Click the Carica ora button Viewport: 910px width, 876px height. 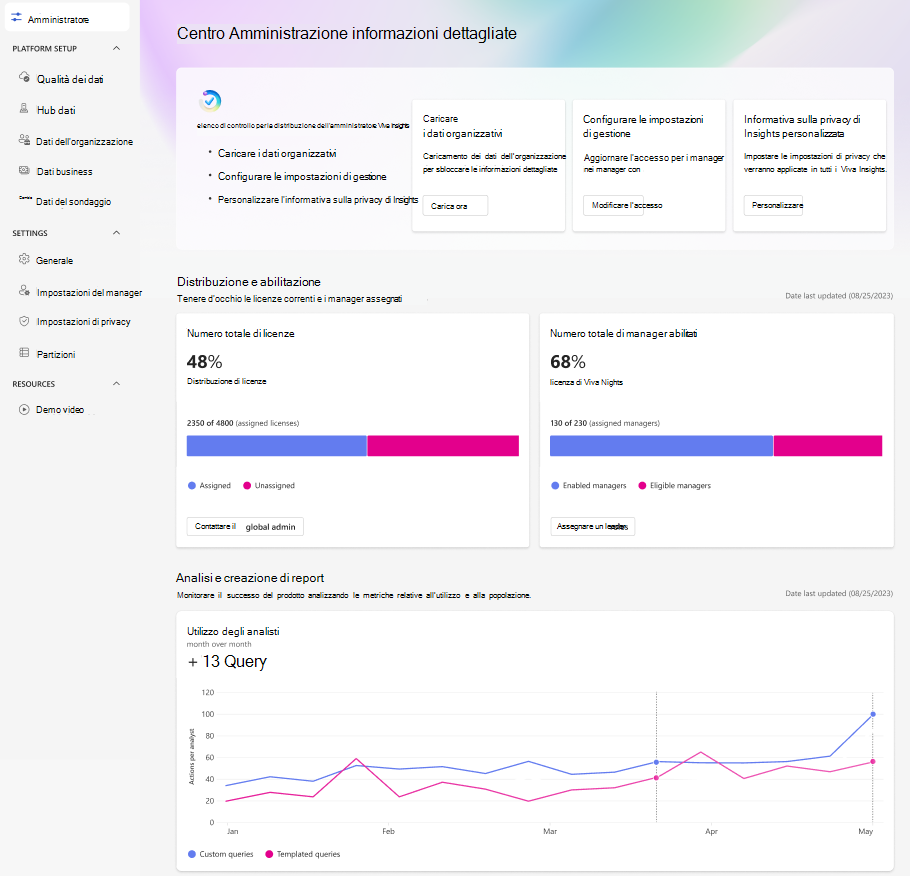coord(456,206)
